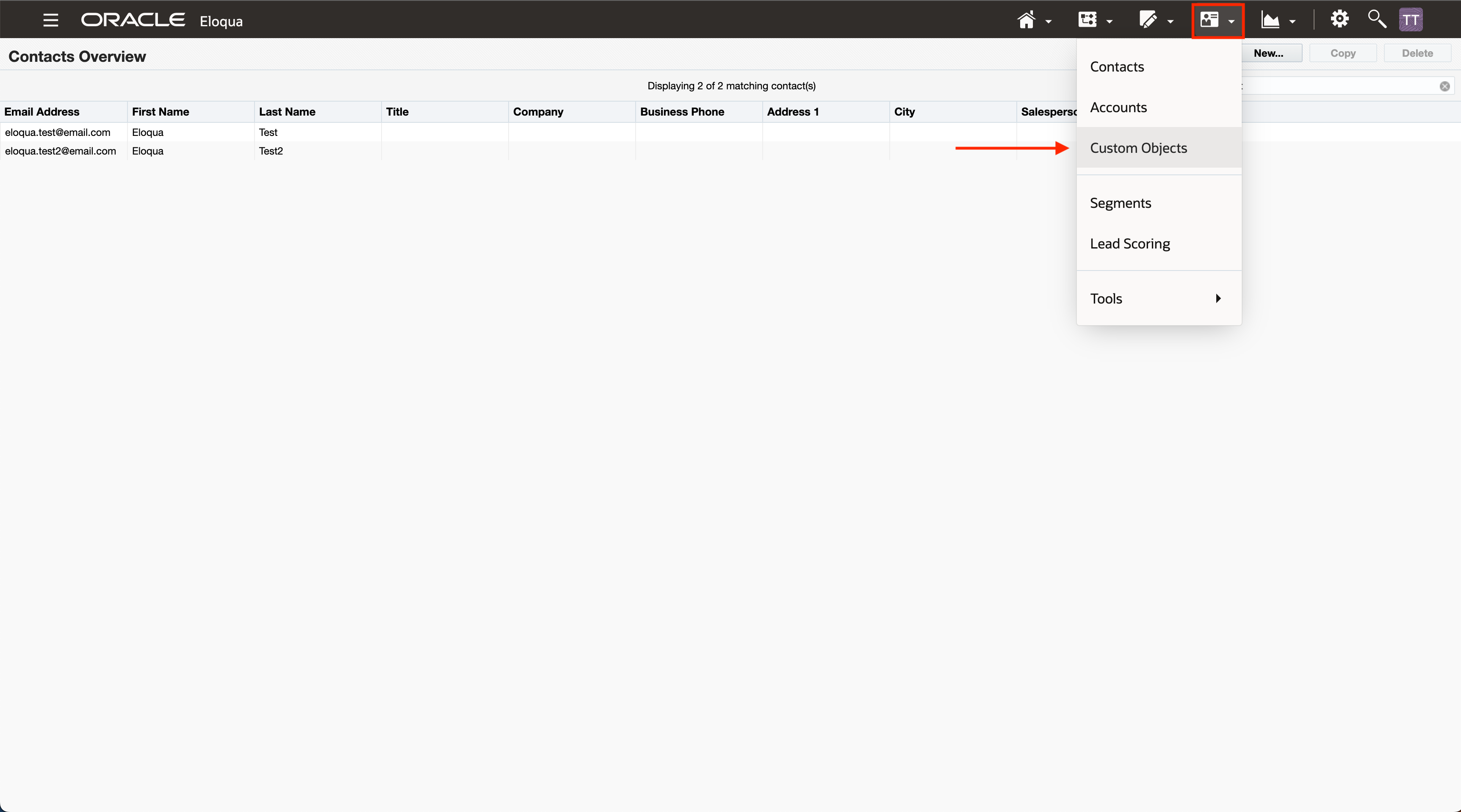Click the New... button
The height and width of the screenshot is (812, 1461).
(1268, 53)
